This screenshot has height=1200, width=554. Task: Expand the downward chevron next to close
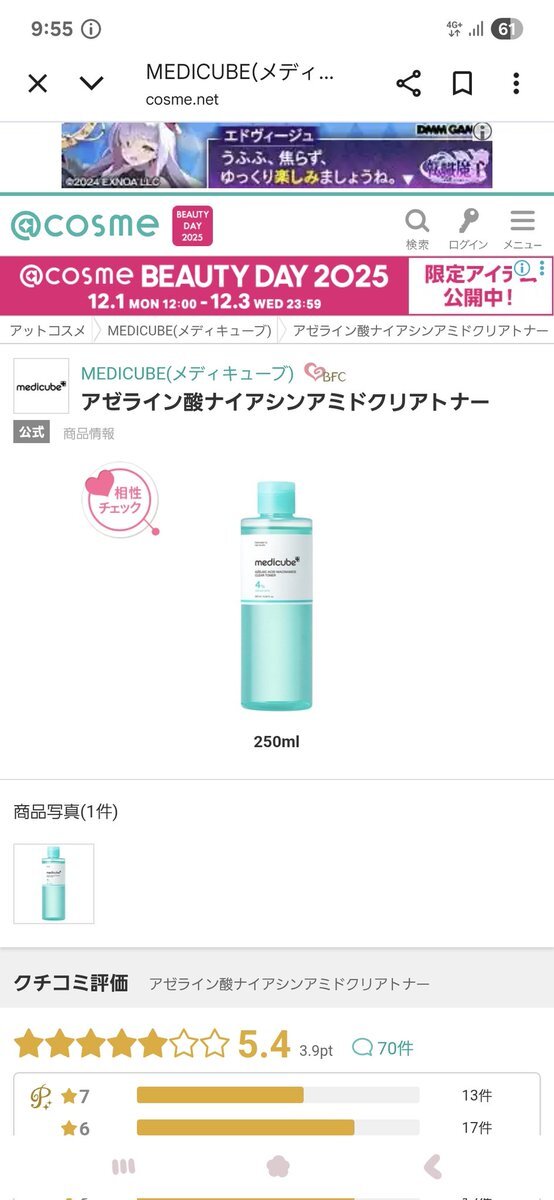click(x=92, y=84)
